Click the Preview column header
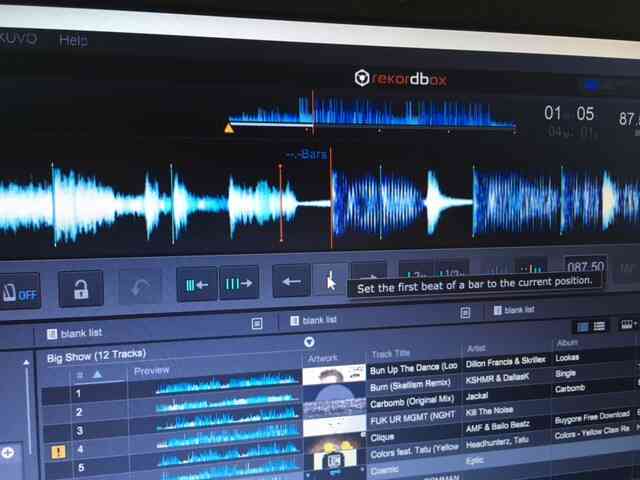Screen dimensions: 640x480 pos(151,371)
